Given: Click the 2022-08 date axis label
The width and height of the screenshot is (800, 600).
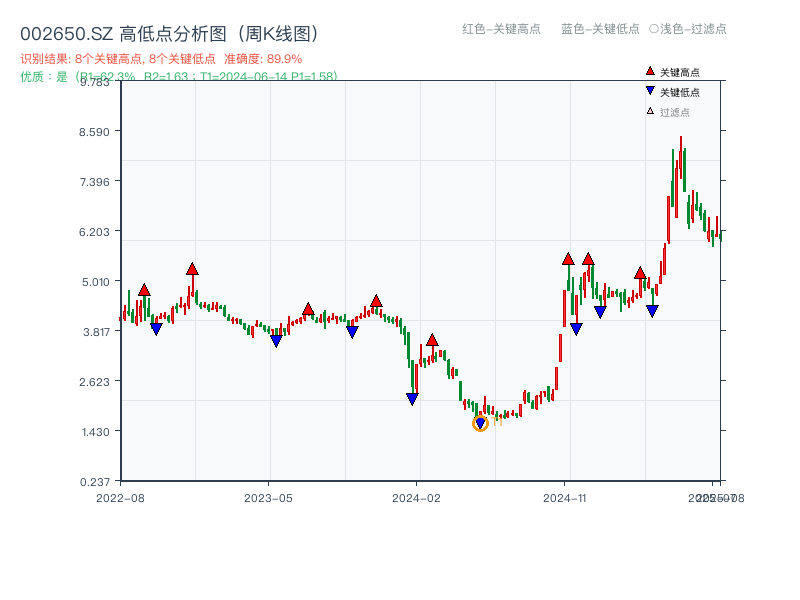Looking at the screenshot, I should coord(120,497).
